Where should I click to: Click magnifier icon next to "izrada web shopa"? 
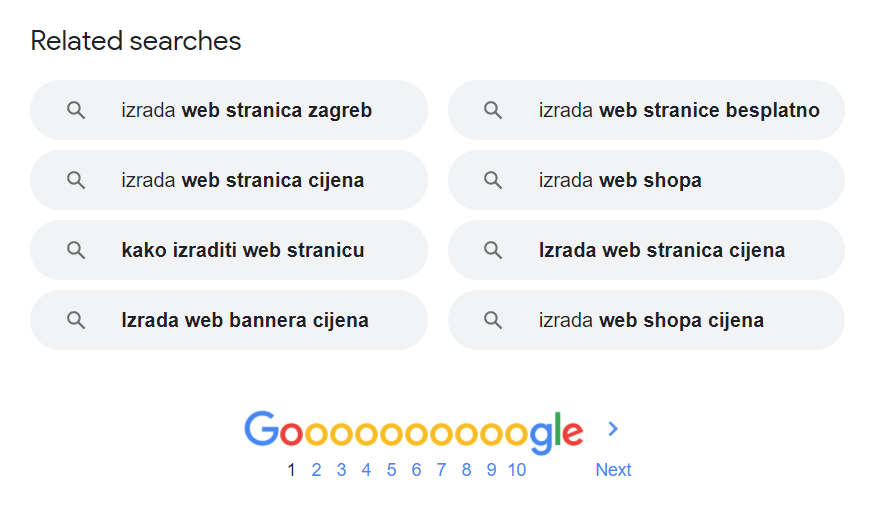click(x=493, y=180)
